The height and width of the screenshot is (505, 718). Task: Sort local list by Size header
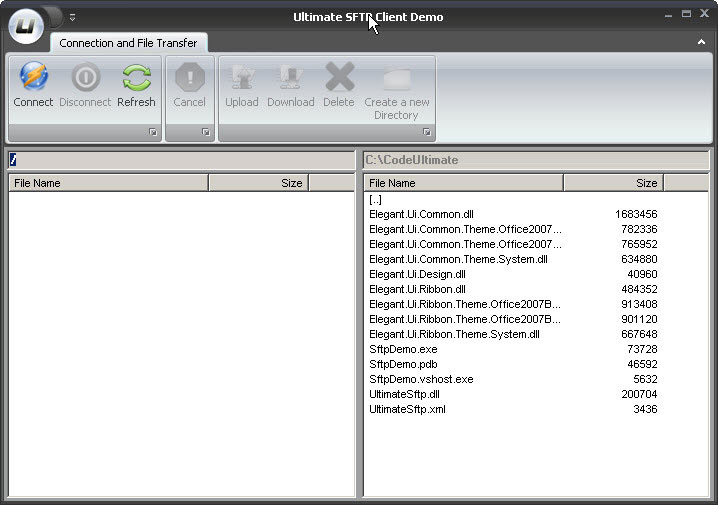(614, 183)
